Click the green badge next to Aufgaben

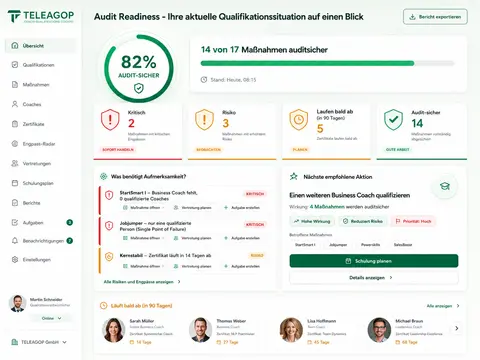click(70, 222)
